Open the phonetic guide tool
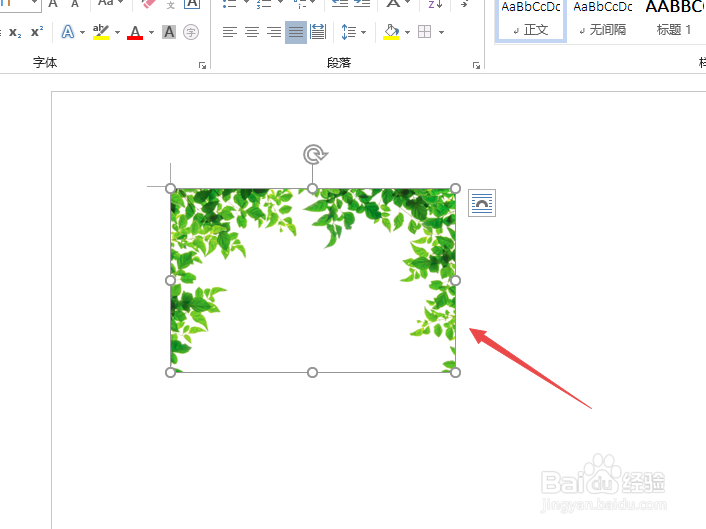Image resolution: width=706 pixels, height=529 pixels. pos(170,5)
